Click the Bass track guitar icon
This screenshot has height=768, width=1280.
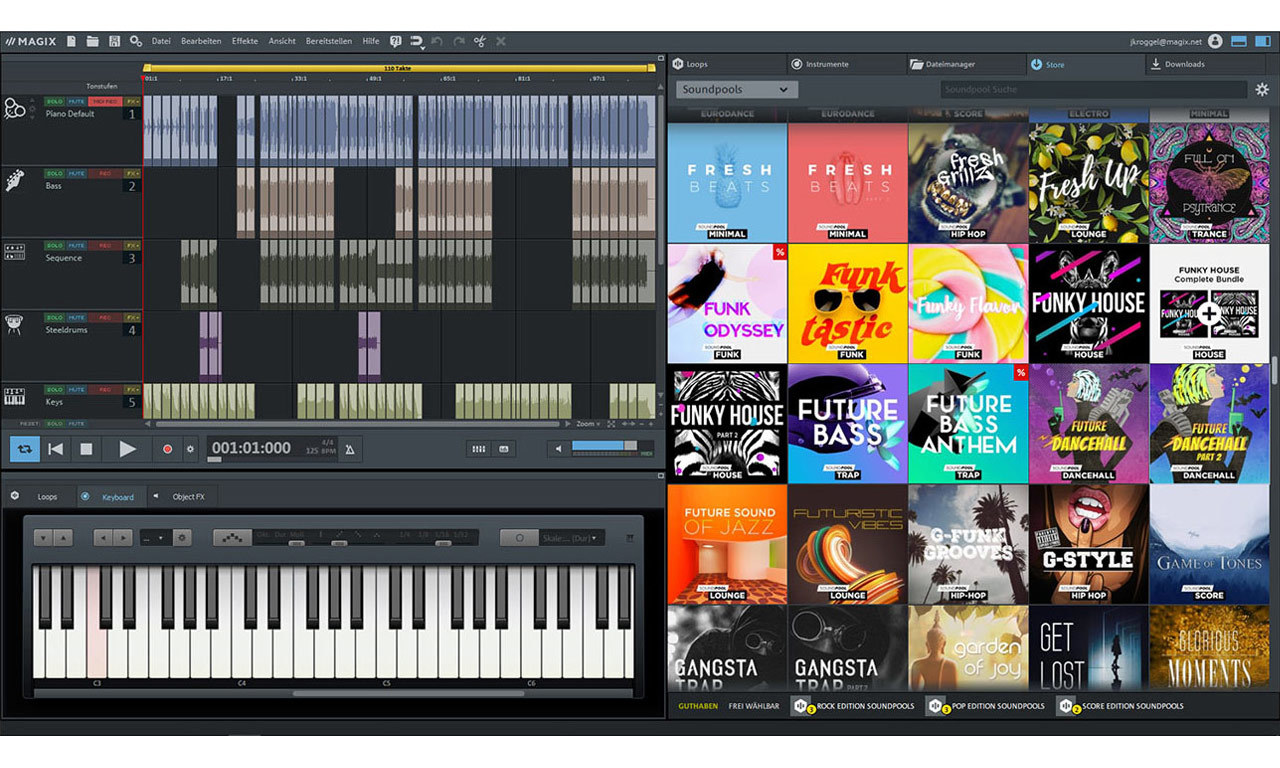click(15, 181)
